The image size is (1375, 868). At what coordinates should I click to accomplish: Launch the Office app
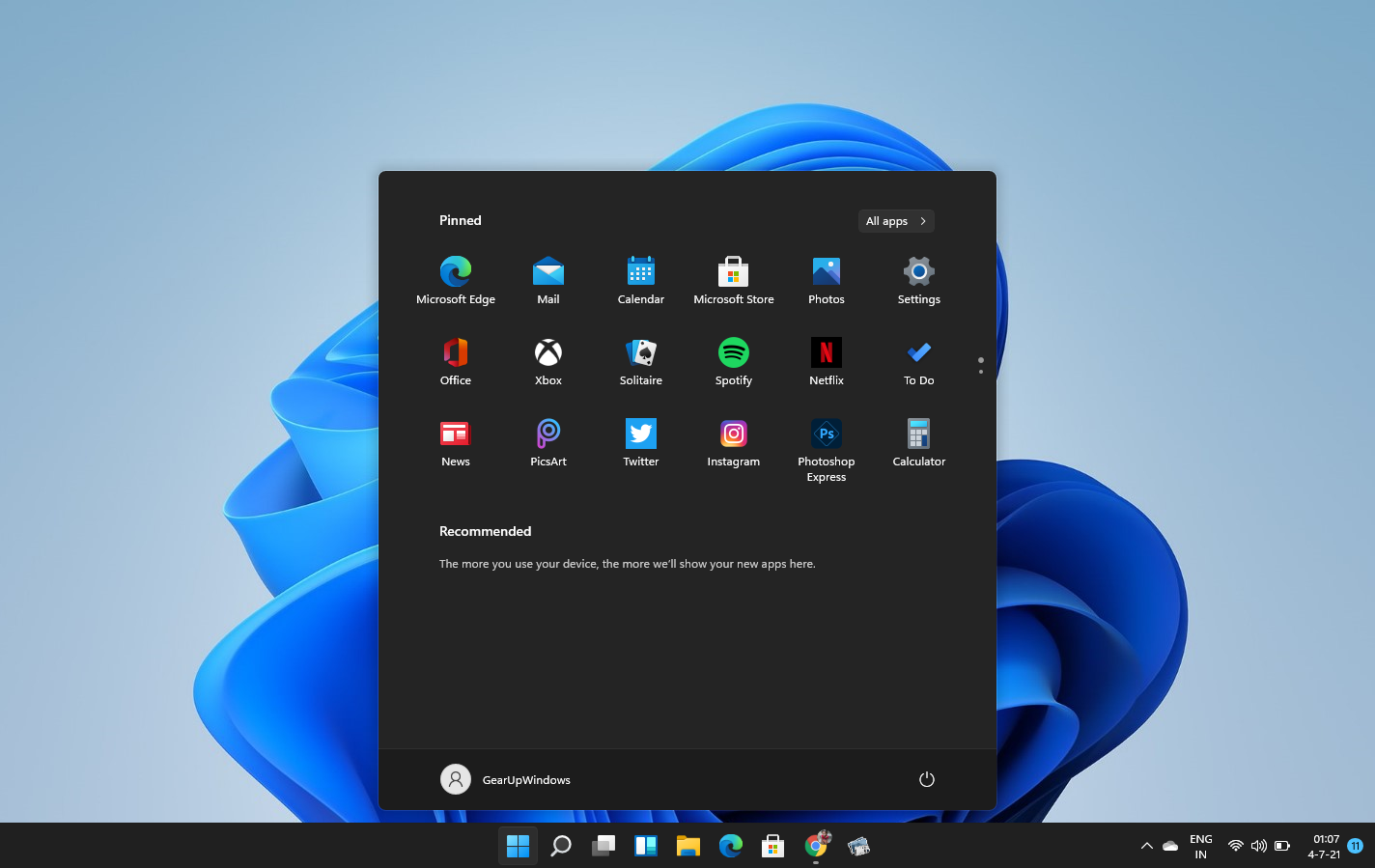click(456, 362)
